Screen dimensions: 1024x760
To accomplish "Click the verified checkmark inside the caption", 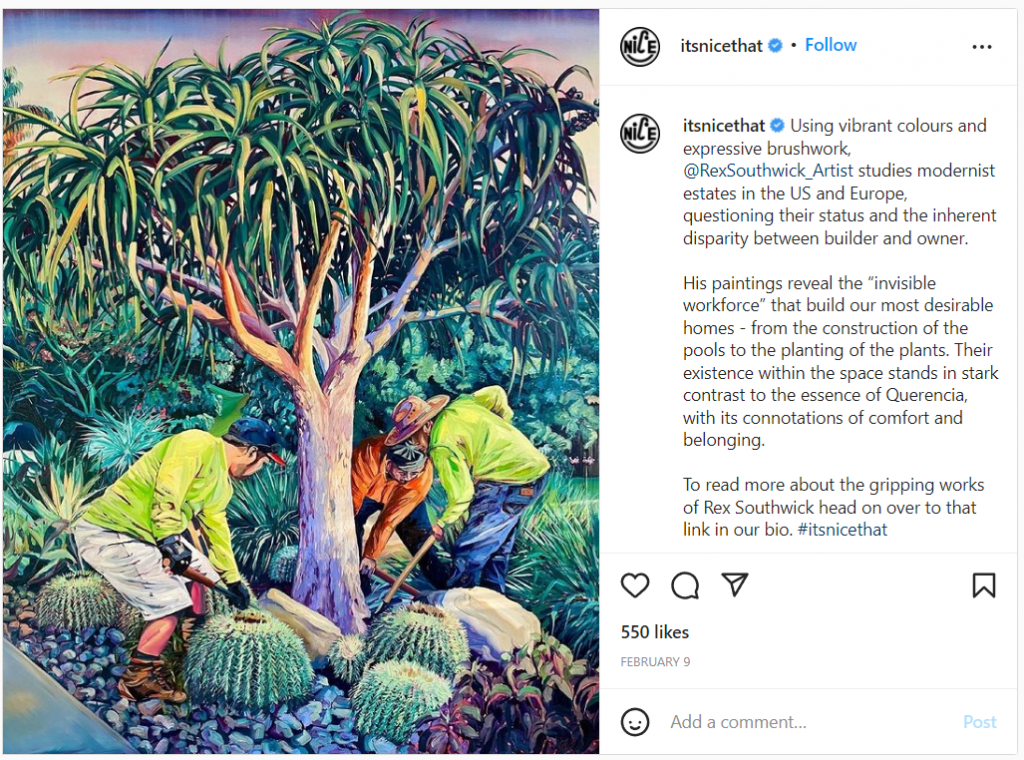I will pos(776,126).
